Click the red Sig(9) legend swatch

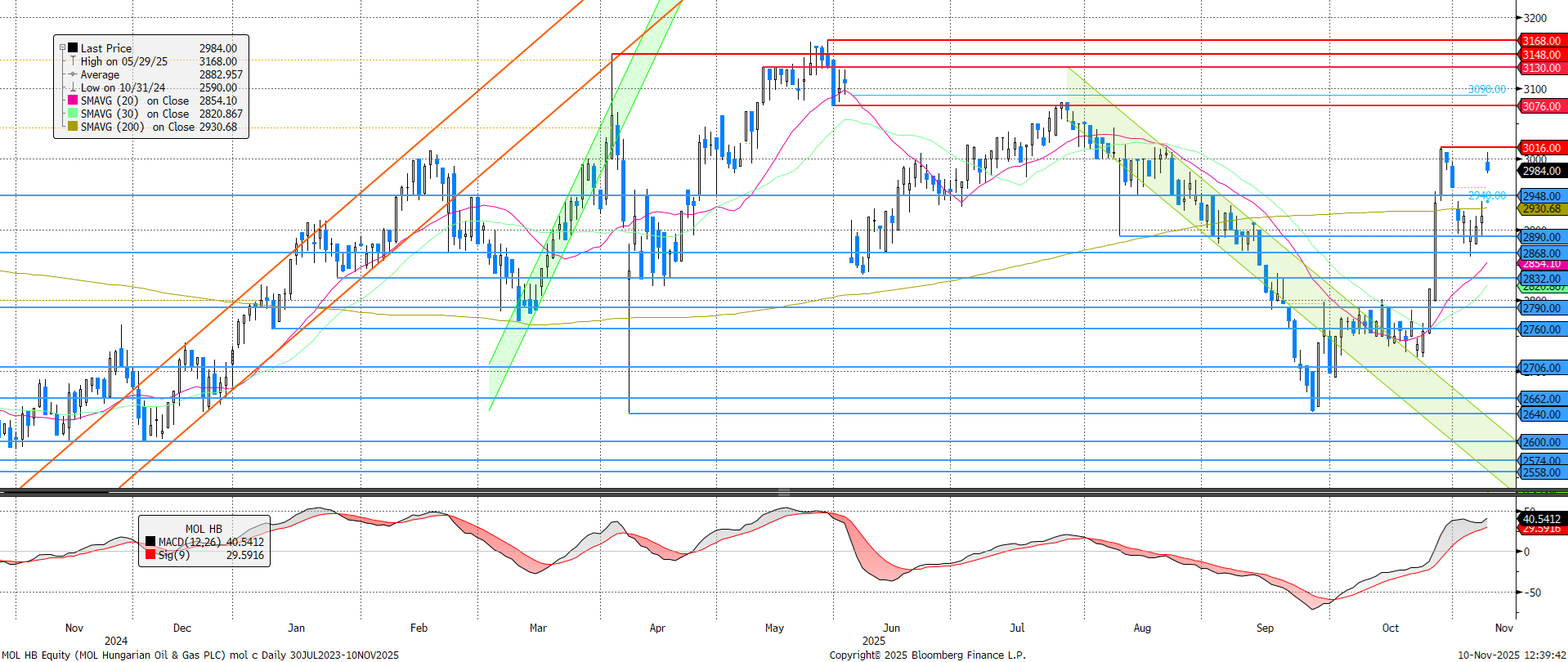150,555
